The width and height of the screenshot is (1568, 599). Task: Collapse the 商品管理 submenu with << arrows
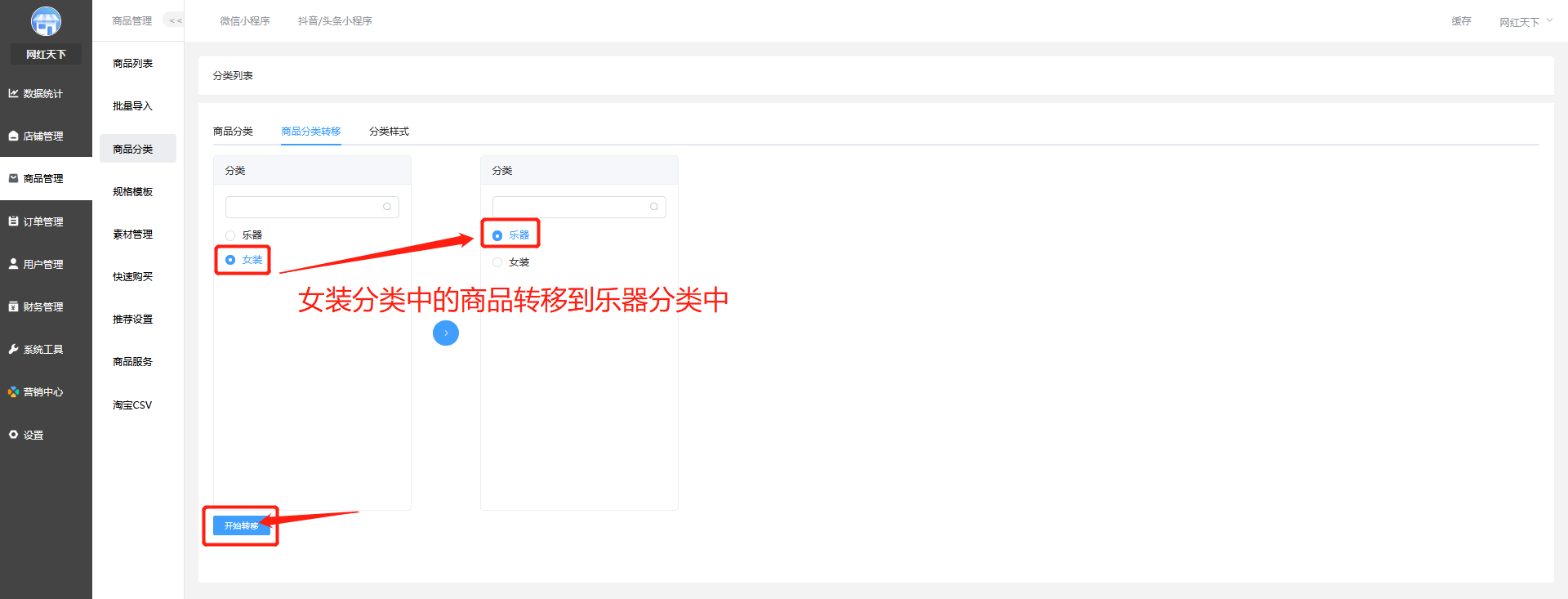tap(175, 20)
